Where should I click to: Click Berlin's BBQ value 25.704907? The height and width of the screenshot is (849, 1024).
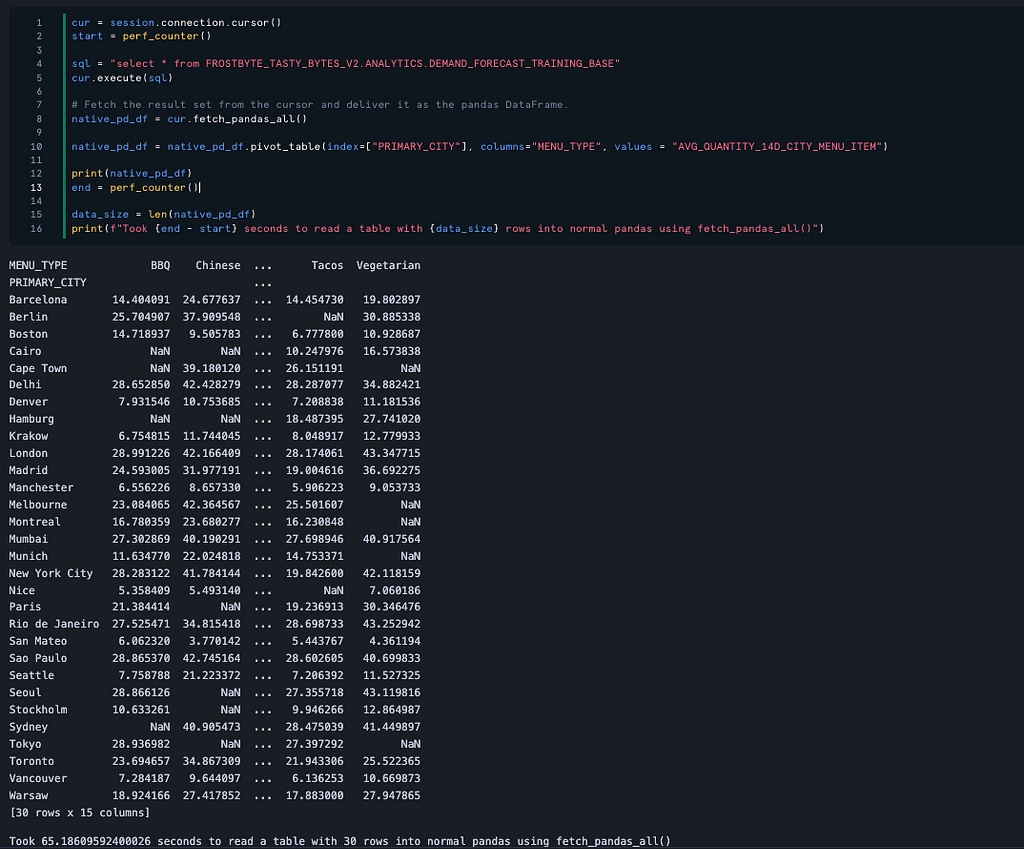pos(141,317)
